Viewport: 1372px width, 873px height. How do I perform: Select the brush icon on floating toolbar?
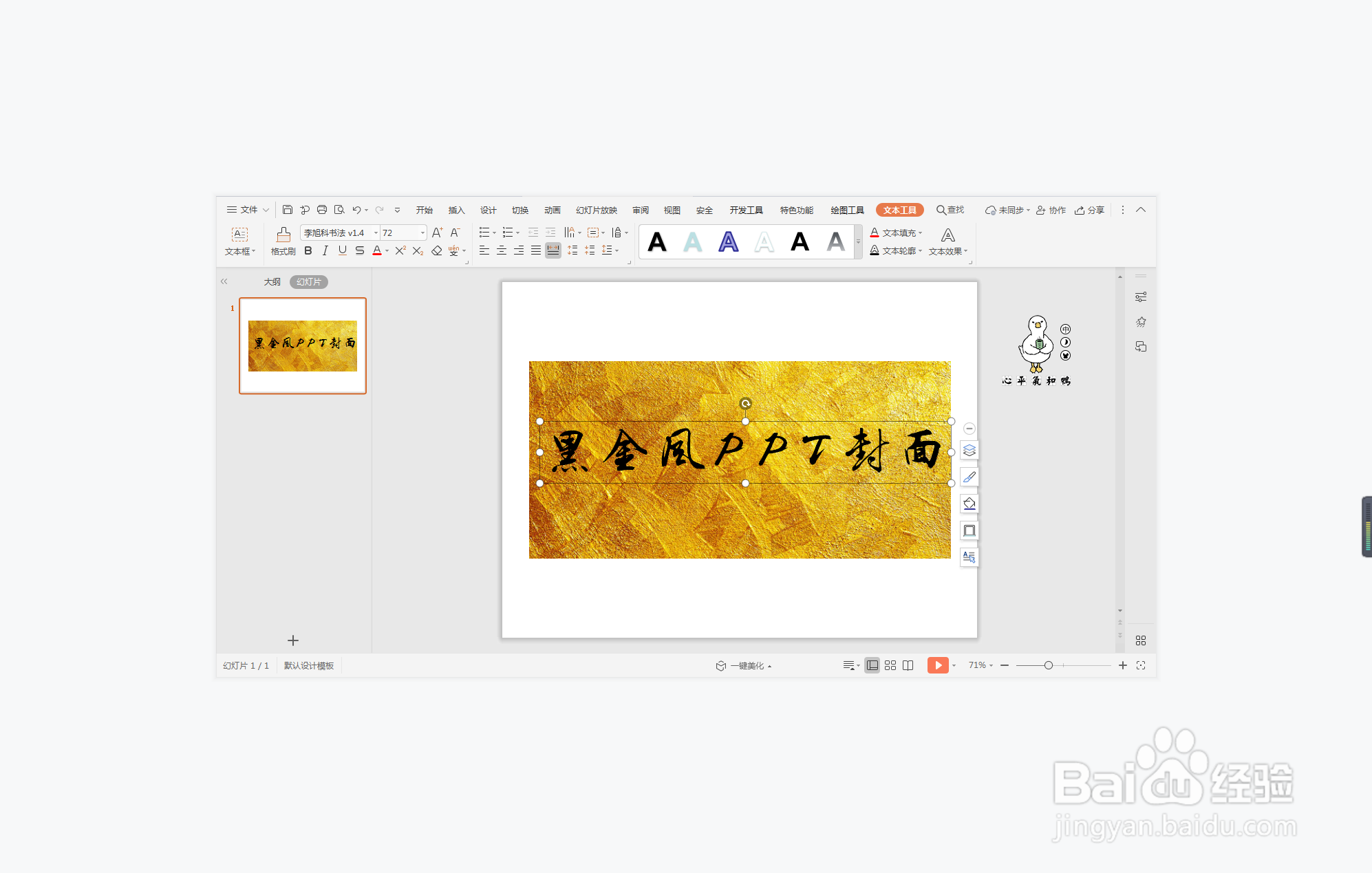(969, 477)
